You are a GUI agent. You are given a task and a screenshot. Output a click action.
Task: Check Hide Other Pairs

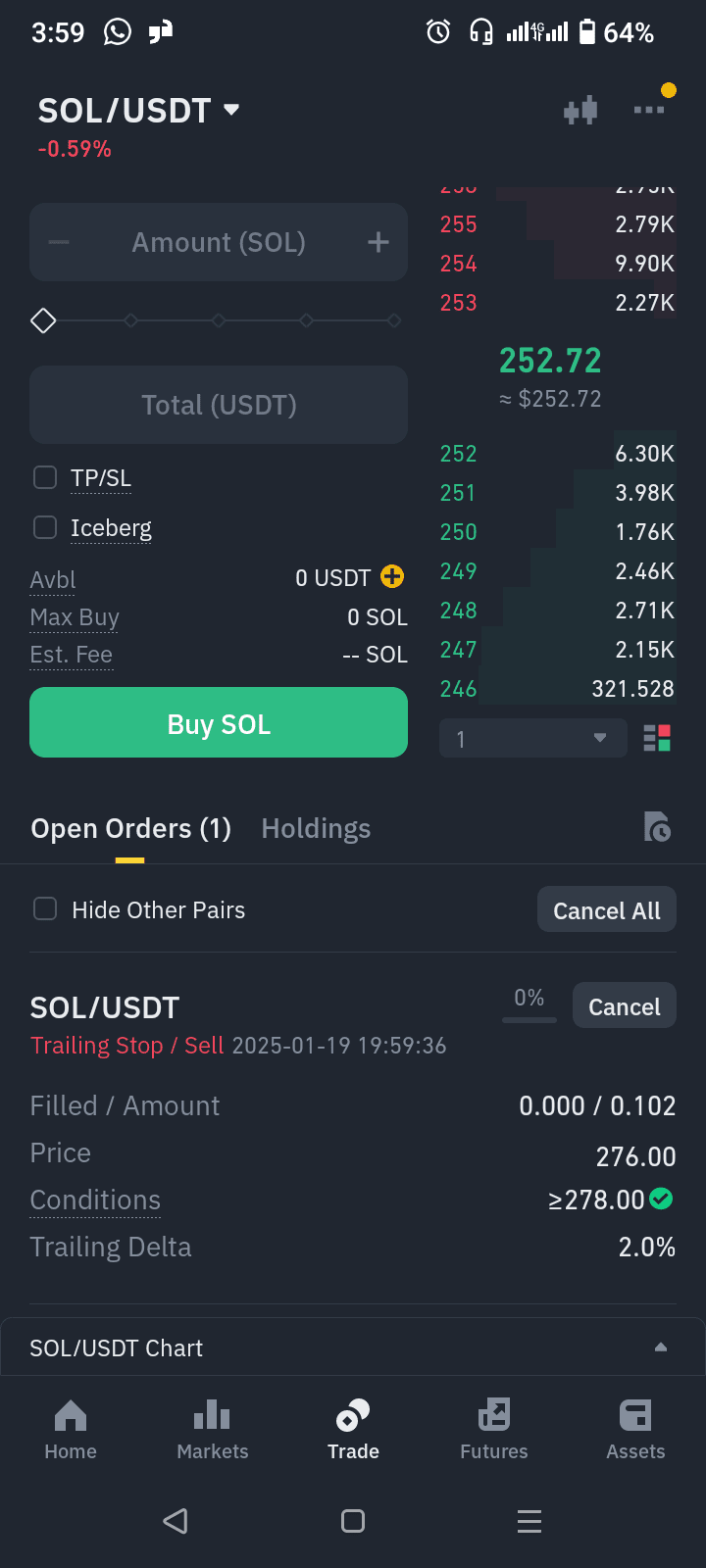point(45,908)
